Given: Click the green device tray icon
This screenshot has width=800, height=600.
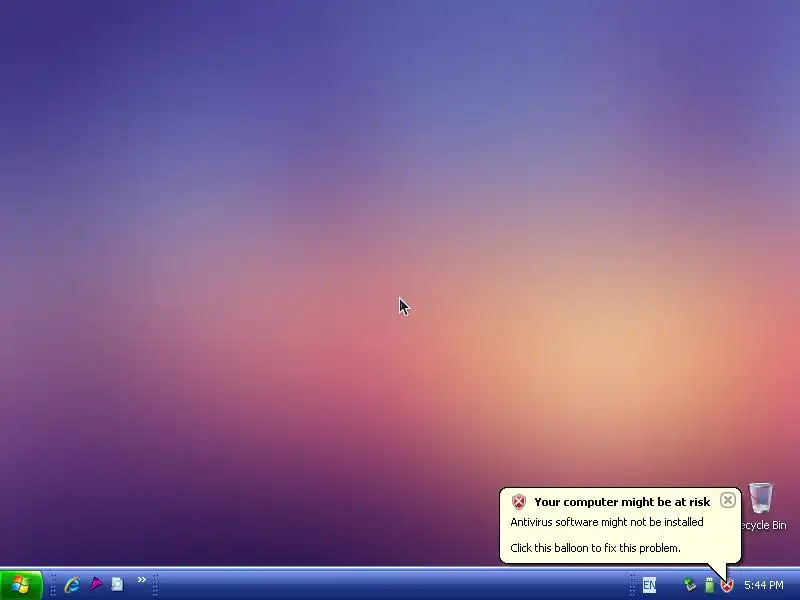Looking at the screenshot, I should point(709,585).
